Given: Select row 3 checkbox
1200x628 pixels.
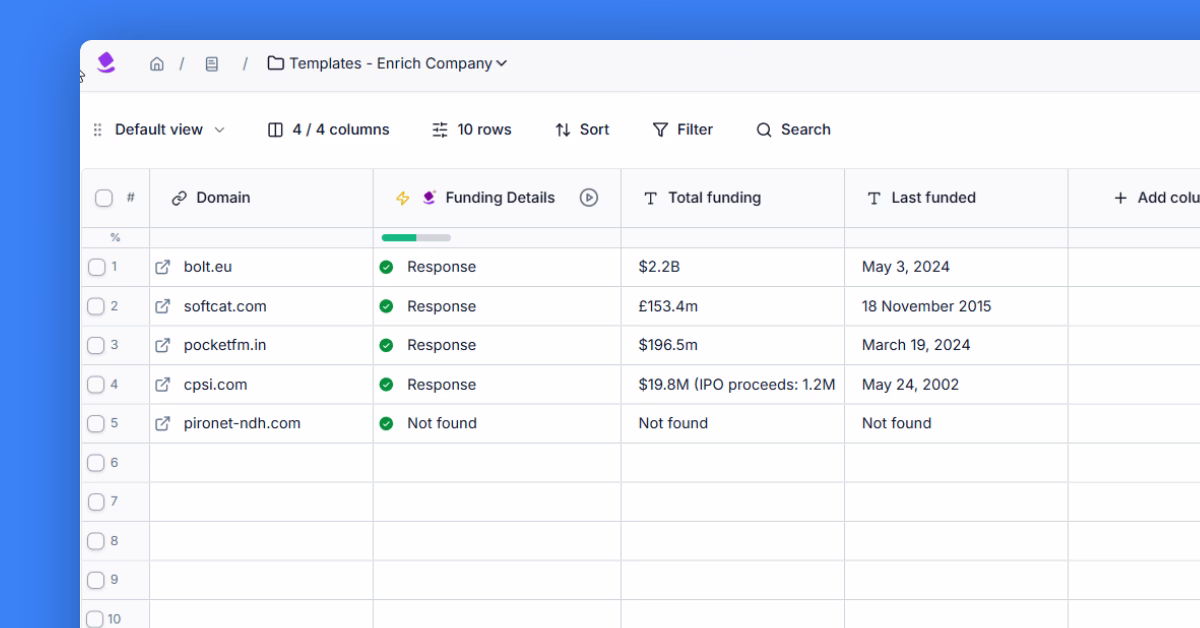Looking at the screenshot, I should click(96, 345).
